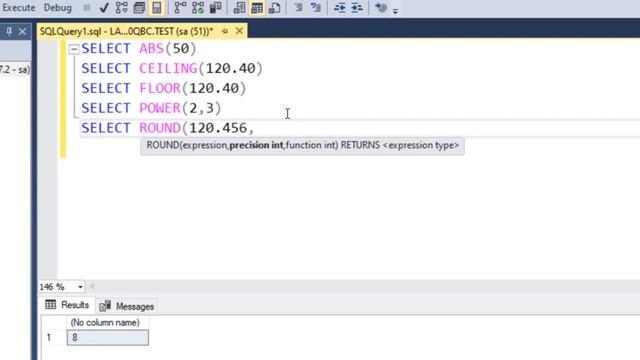Pin the Object Explorer panel
This screenshot has height=360, width=640.
coord(9,31)
